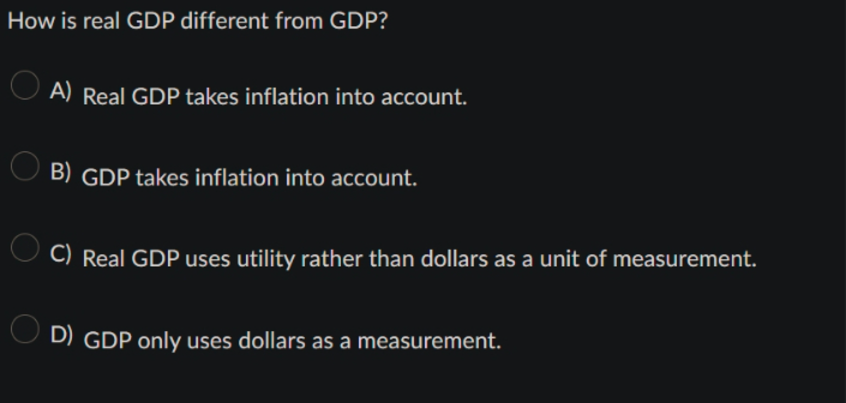Select radio button for answer B
The height and width of the screenshot is (403, 846).
coord(25,166)
